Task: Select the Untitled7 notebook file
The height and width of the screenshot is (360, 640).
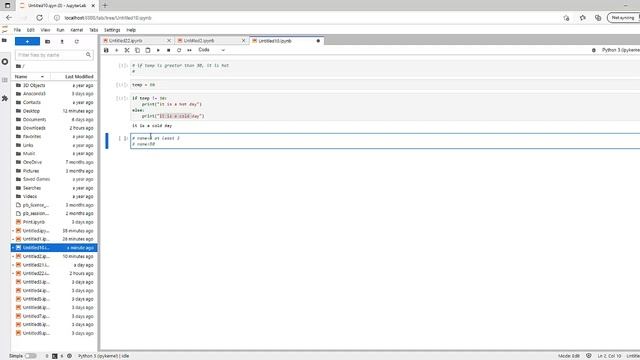Action: coord(54,316)
